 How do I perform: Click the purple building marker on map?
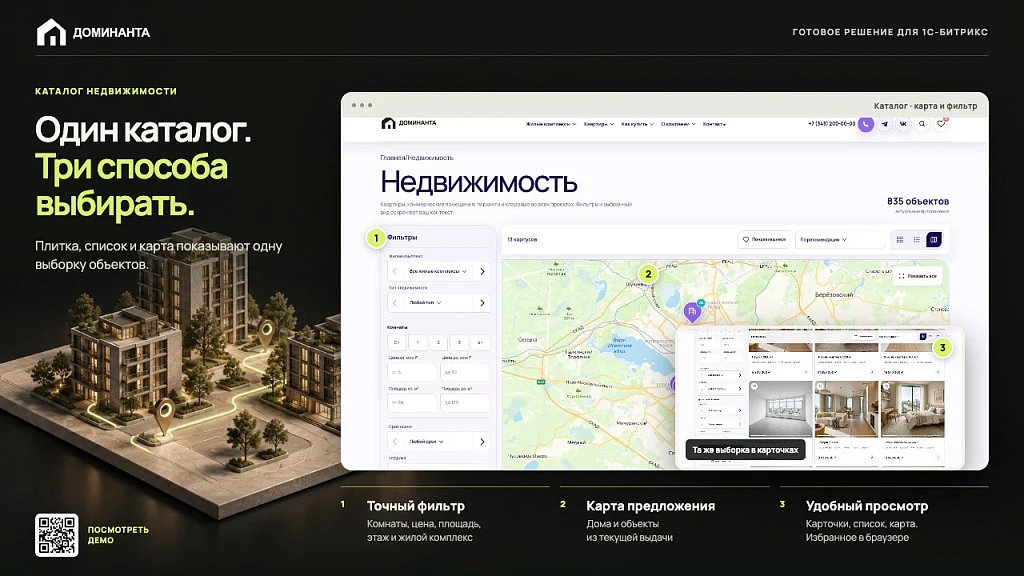pyautogui.click(x=692, y=312)
